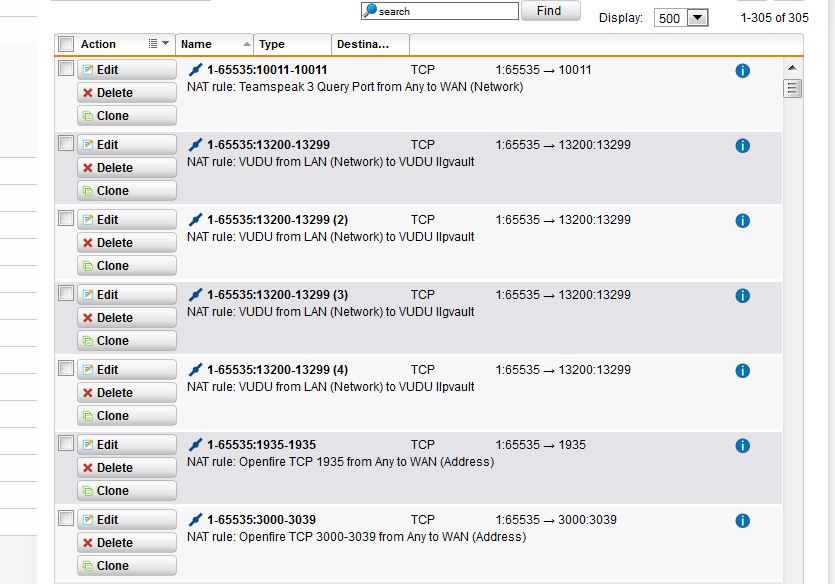The width and height of the screenshot is (835, 584).
Task: Click the service icon beside 1-65535:13200-13299 (3)
Action: 195,295
